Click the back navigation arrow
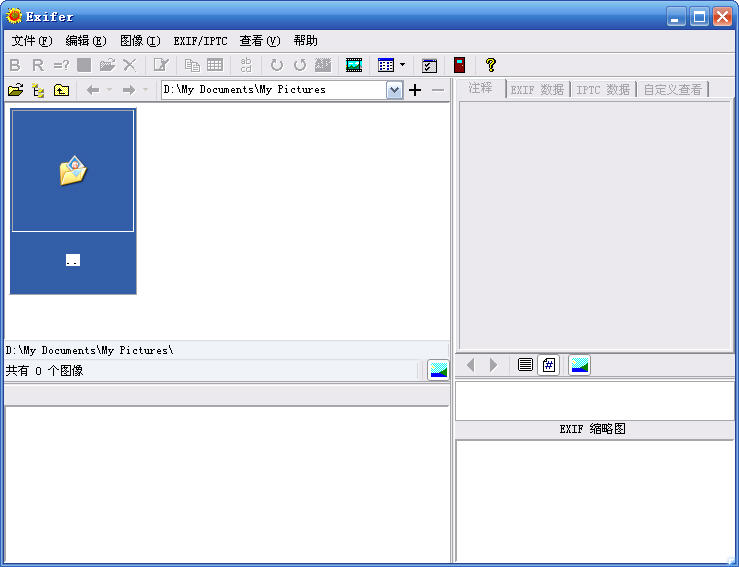 (x=93, y=90)
